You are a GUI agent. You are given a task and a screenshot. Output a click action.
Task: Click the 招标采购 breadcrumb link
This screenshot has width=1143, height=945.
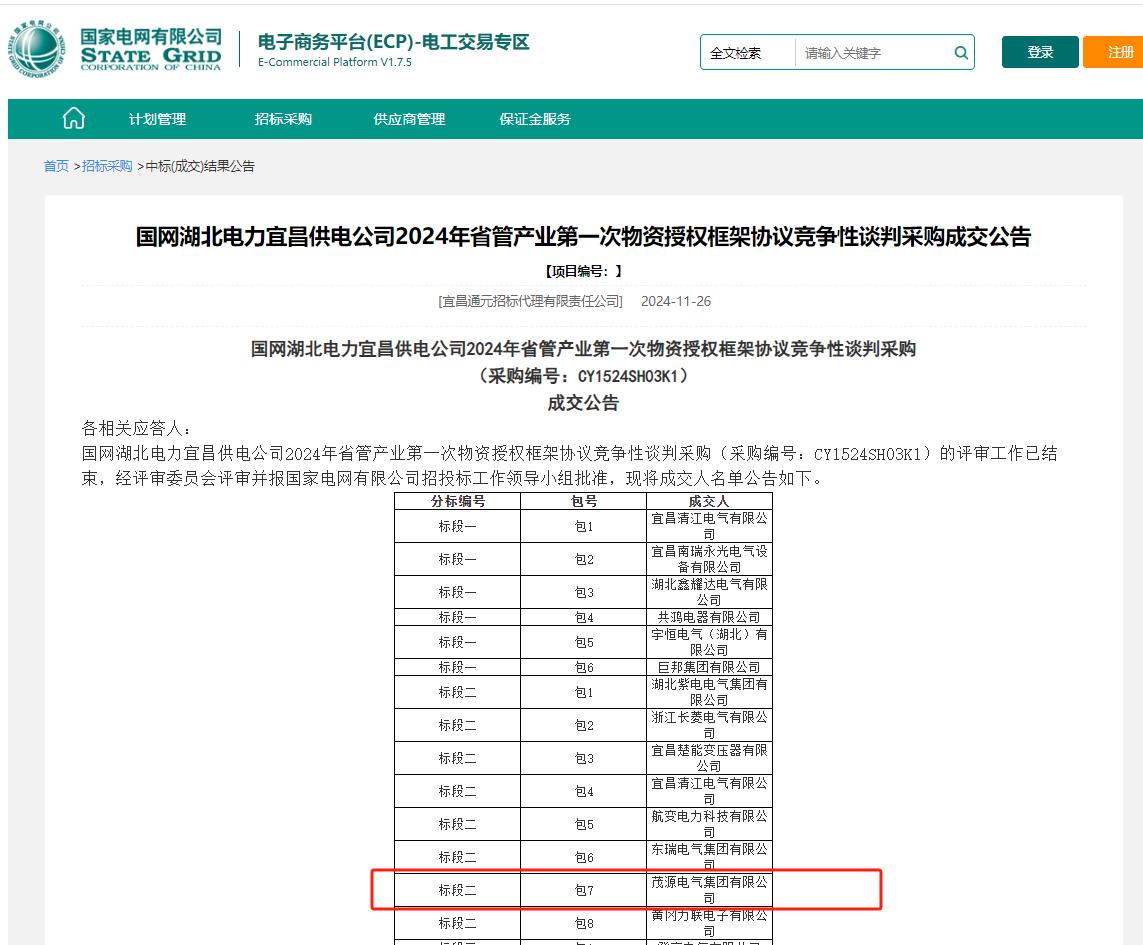107,166
